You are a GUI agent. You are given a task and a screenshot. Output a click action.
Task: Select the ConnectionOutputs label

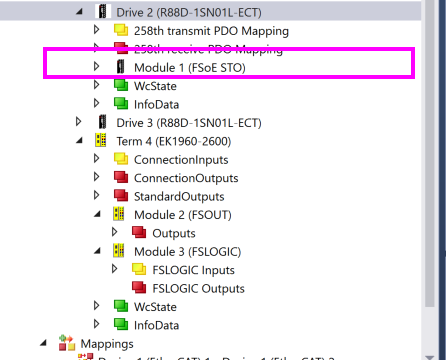(186, 178)
